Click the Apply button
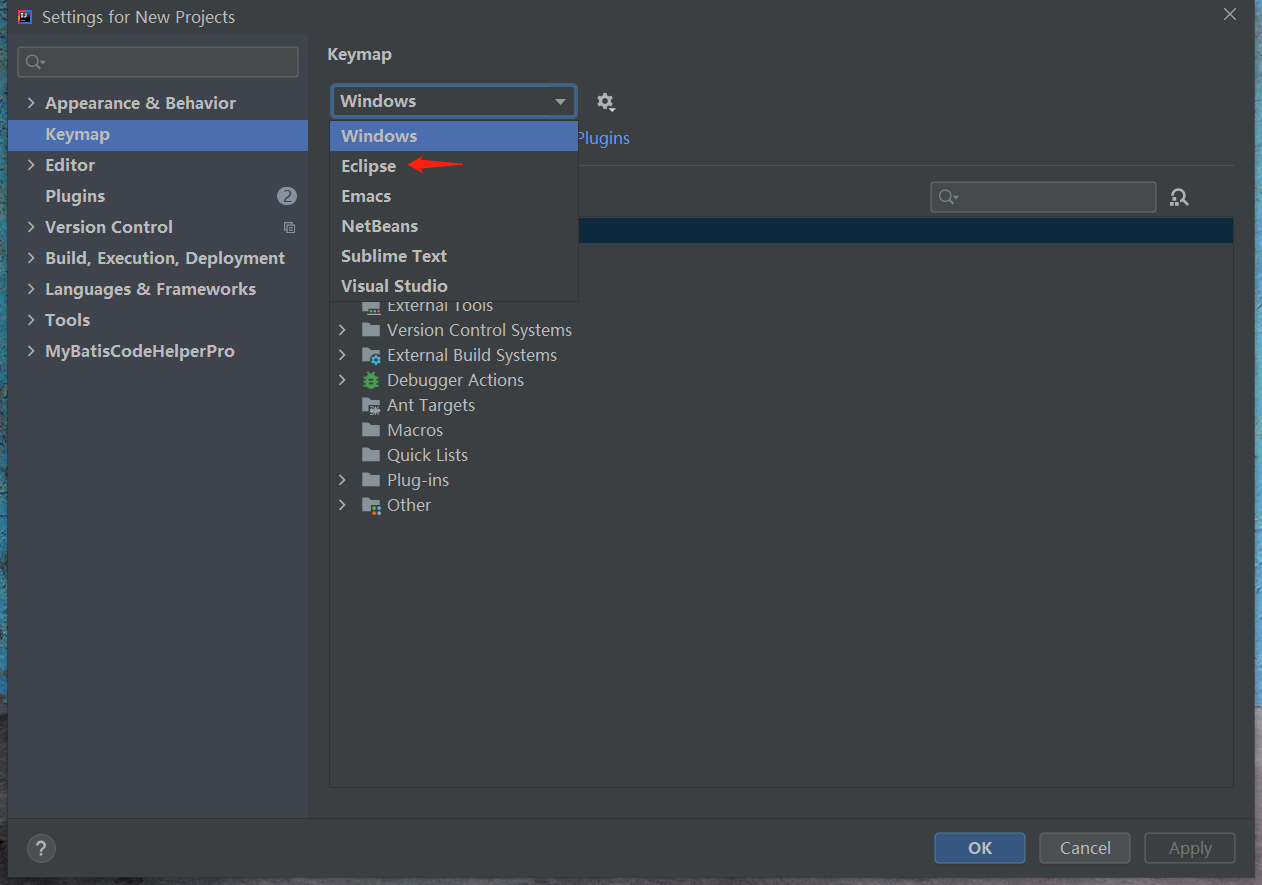This screenshot has height=885, width=1262. (1190, 848)
